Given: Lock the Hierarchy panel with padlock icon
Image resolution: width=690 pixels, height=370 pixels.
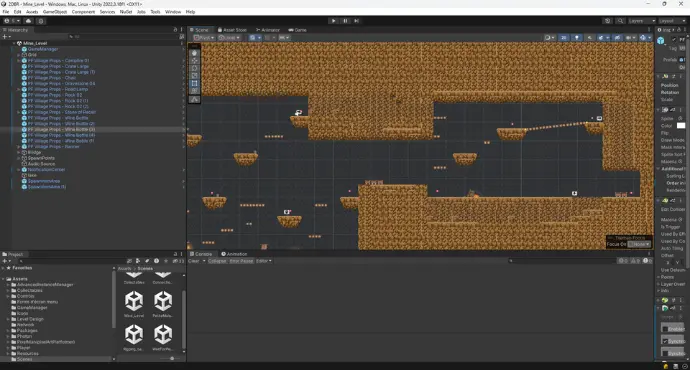Looking at the screenshot, I should point(175,30).
